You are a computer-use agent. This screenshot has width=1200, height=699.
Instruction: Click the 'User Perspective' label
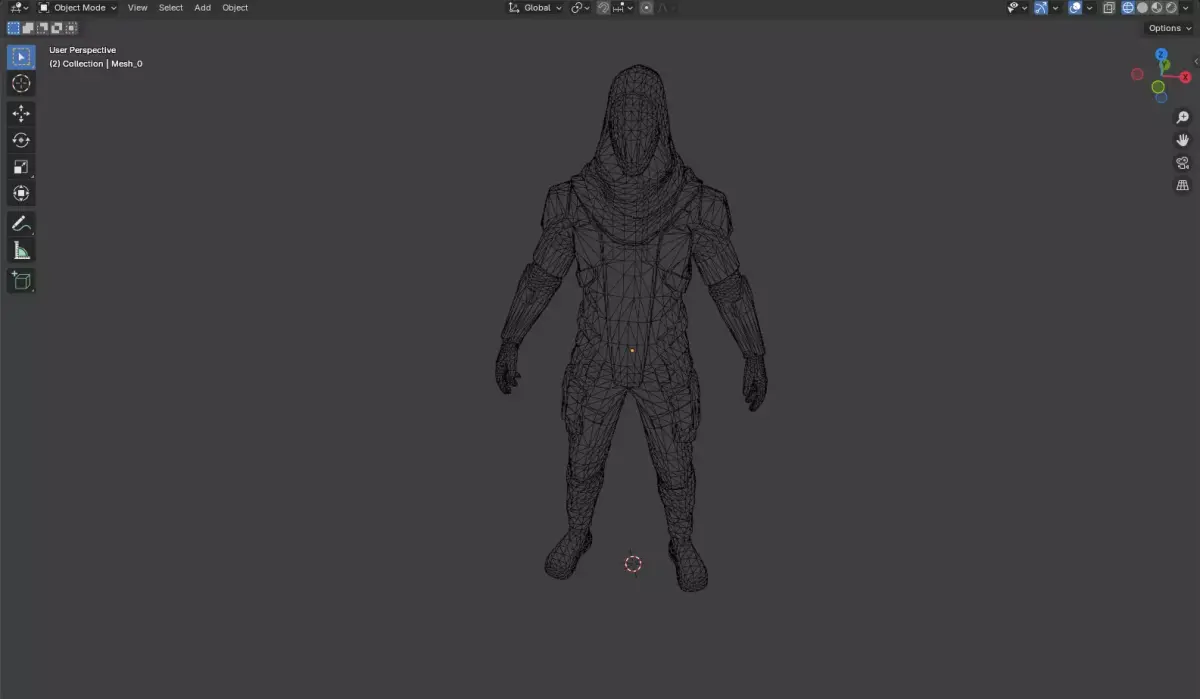coord(83,50)
